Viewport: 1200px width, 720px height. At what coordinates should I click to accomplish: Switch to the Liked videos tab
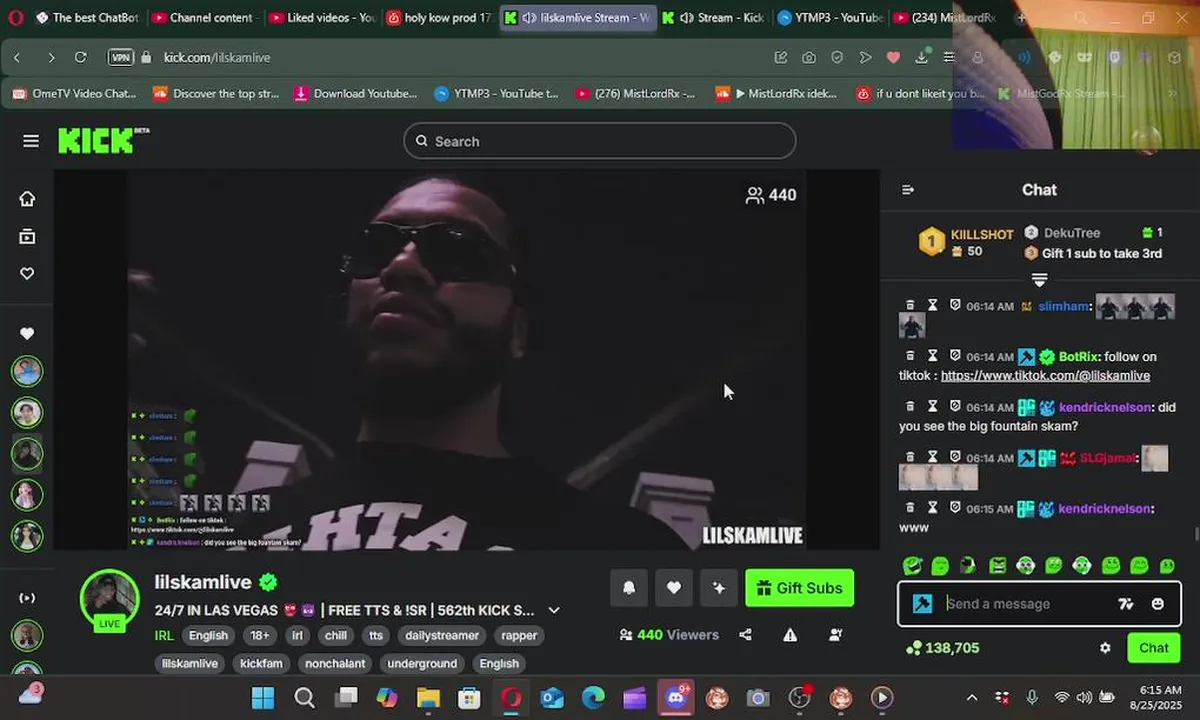pyautogui.click(x=323, y=18)
